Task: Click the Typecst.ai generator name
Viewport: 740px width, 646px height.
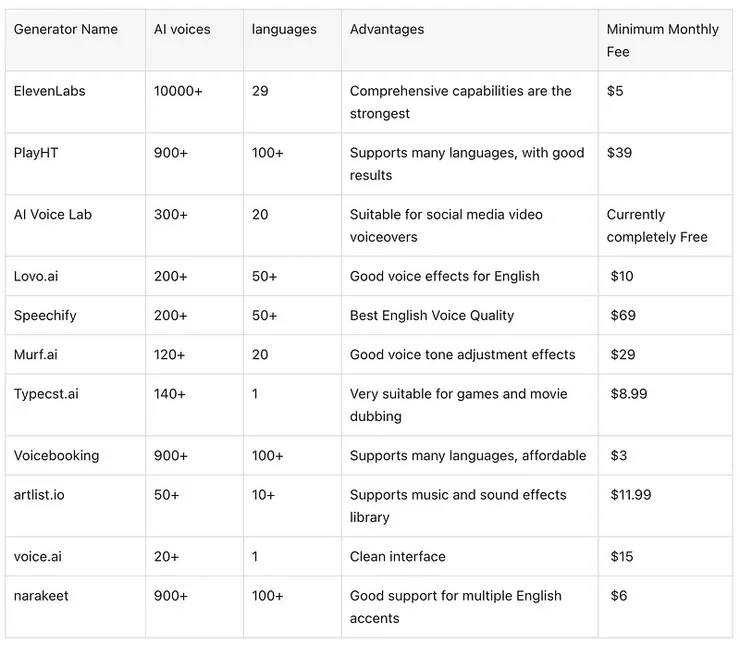Action: pos(46,394)
